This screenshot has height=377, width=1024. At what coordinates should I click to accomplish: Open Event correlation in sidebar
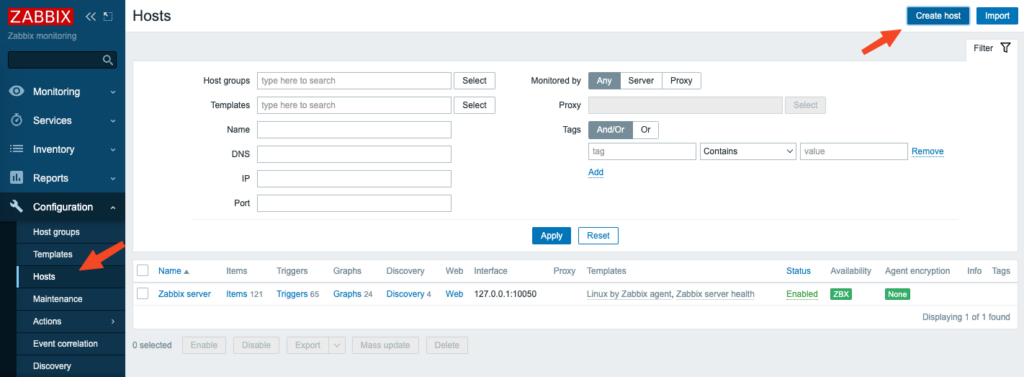(65, 344)
